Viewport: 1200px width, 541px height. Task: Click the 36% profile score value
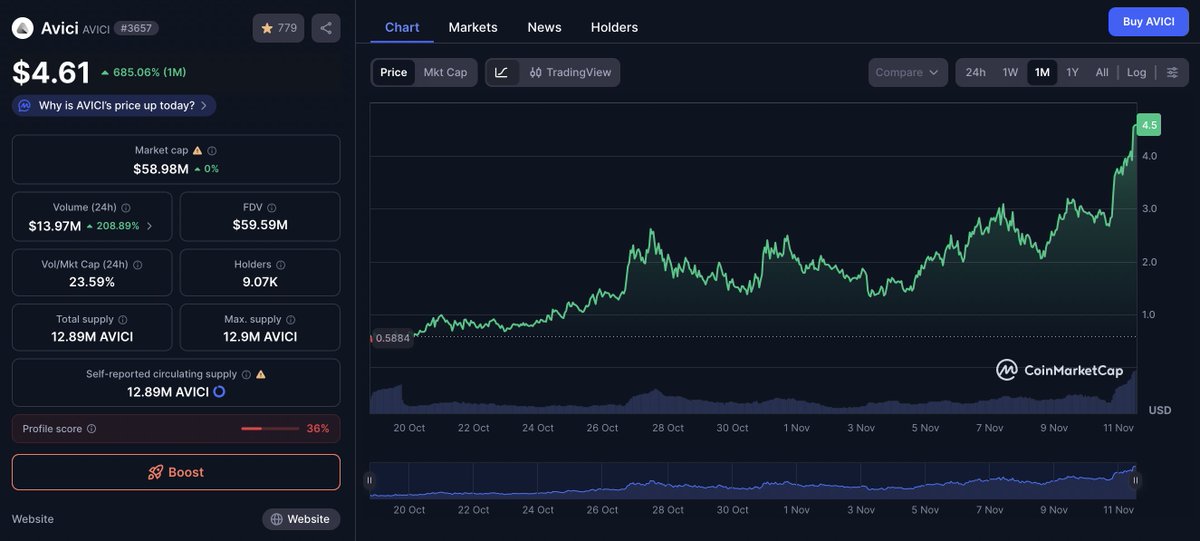tap(318, 429)
